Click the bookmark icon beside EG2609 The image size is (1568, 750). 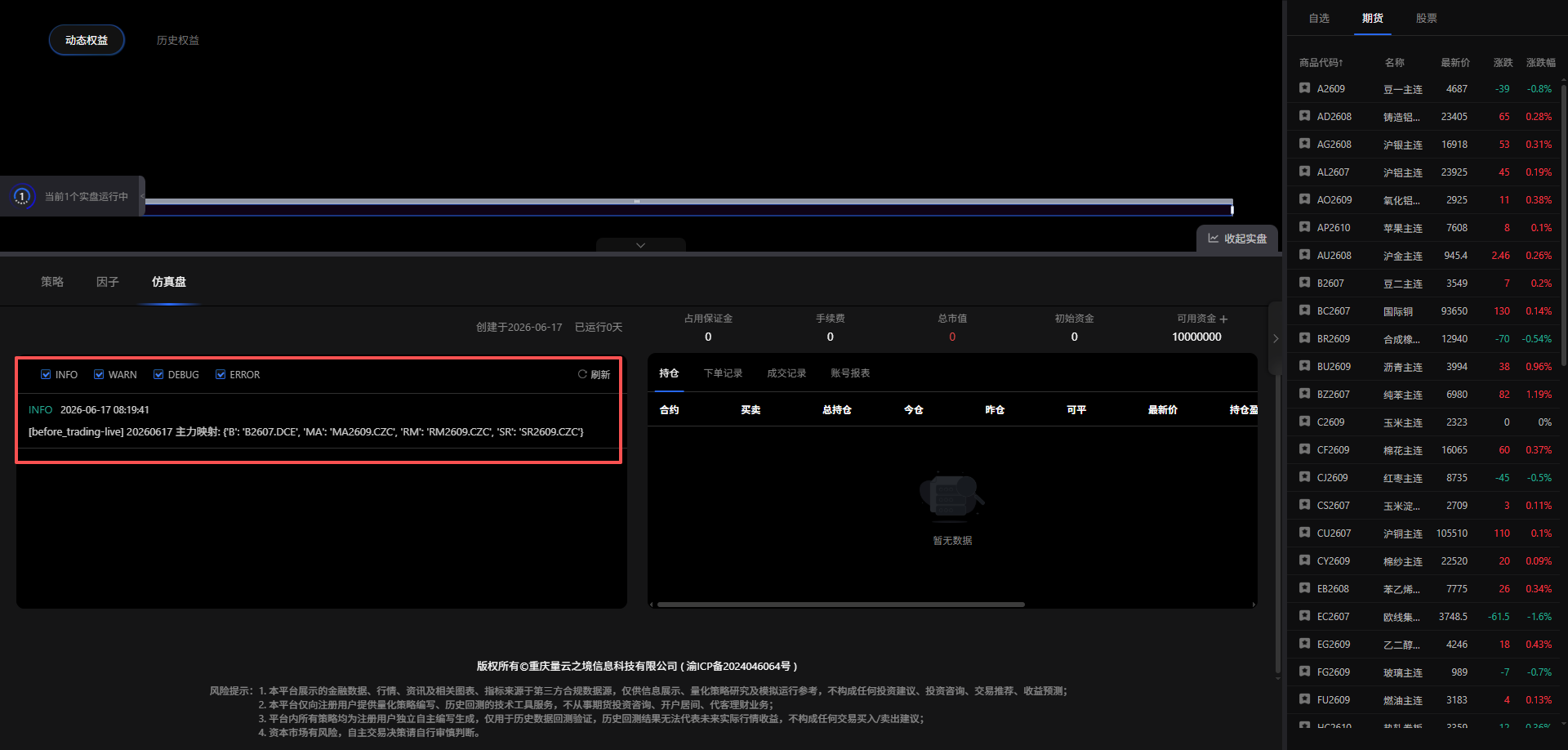pyautogui.click(x=1304, y=644)
